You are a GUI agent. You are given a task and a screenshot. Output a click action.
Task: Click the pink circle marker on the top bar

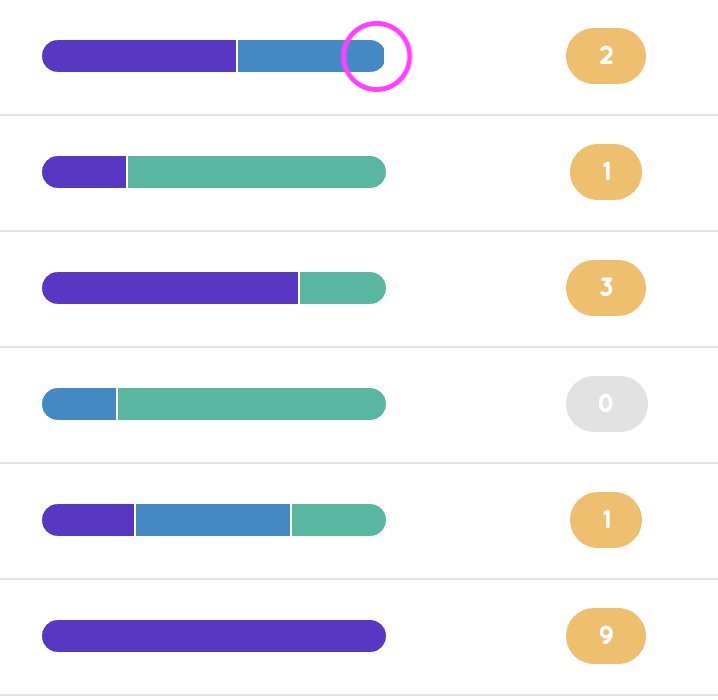point(376,56)
